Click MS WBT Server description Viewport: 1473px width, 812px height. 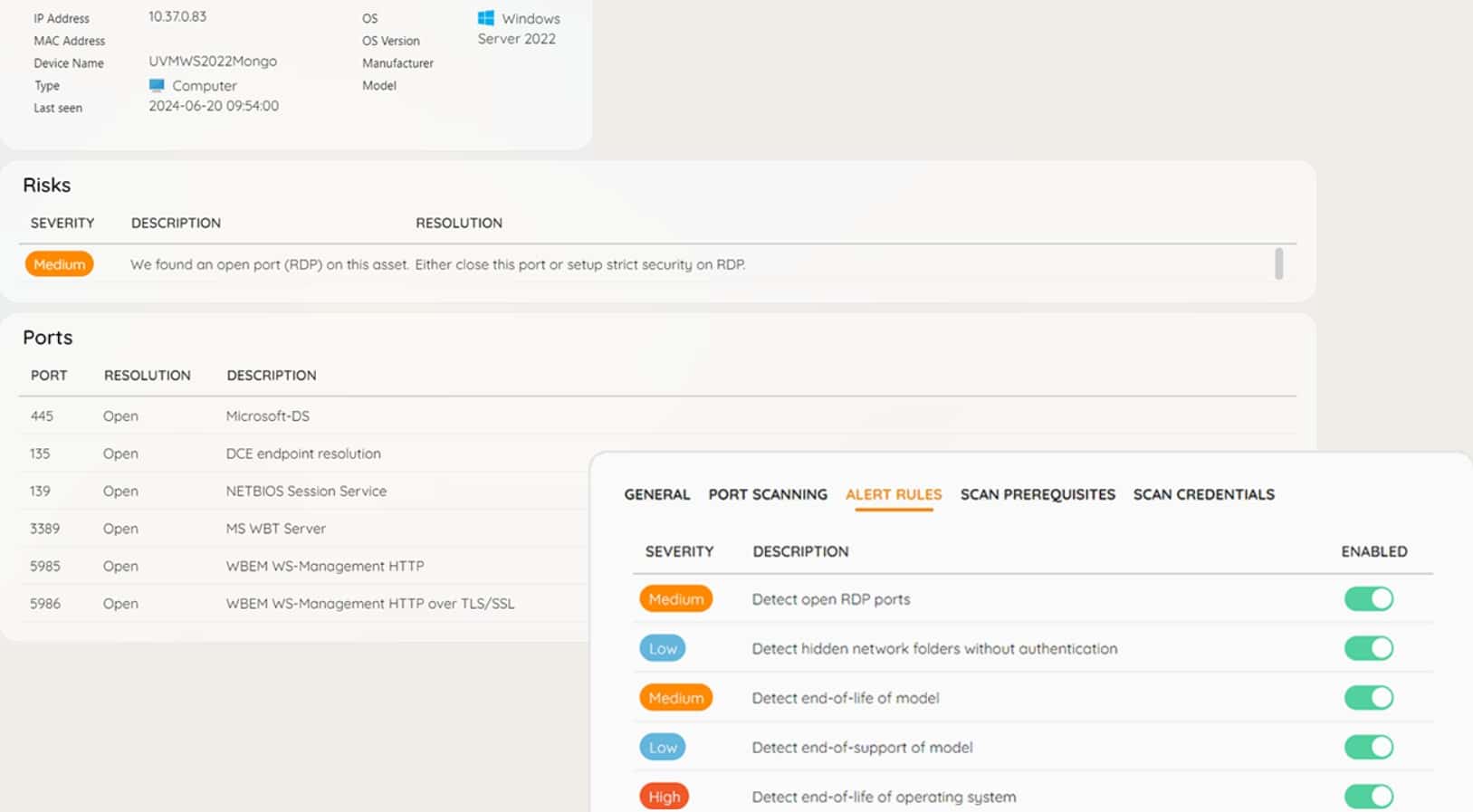[276, 529]
